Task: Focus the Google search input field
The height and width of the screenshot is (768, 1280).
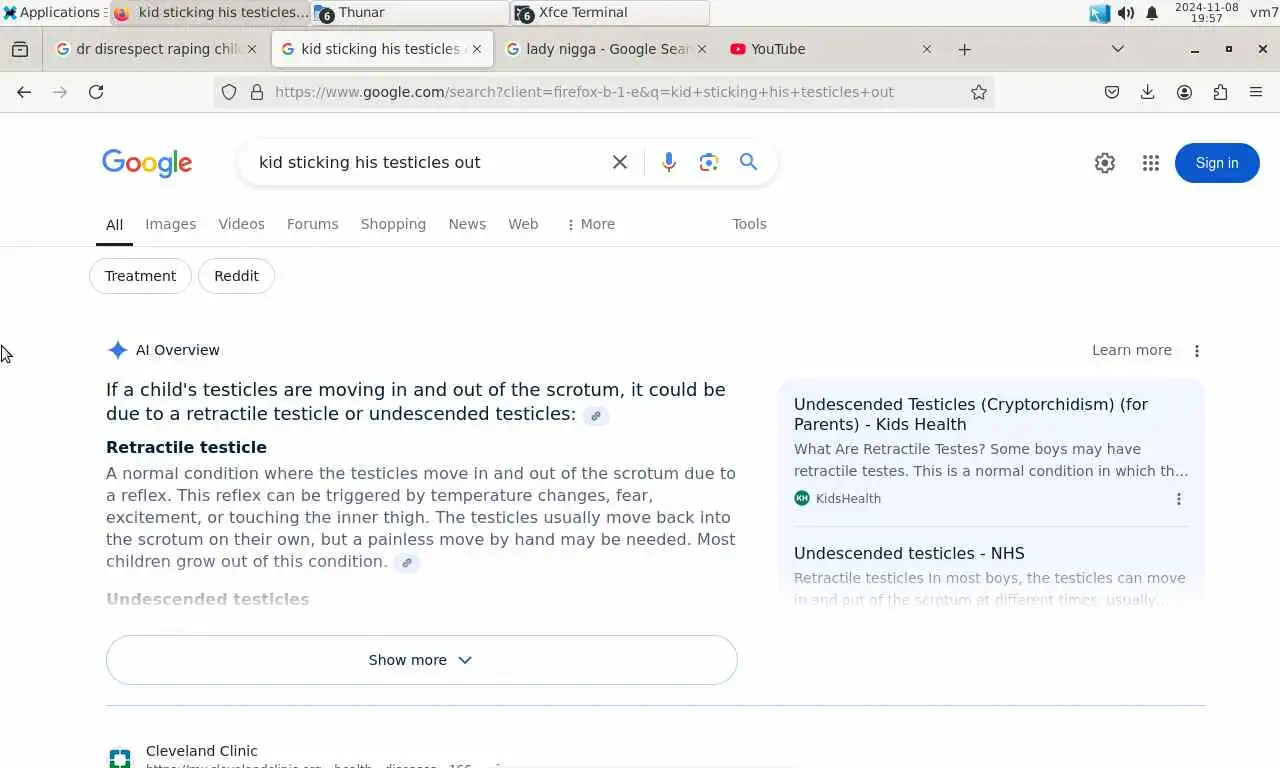Action: [x=425, y=162]
